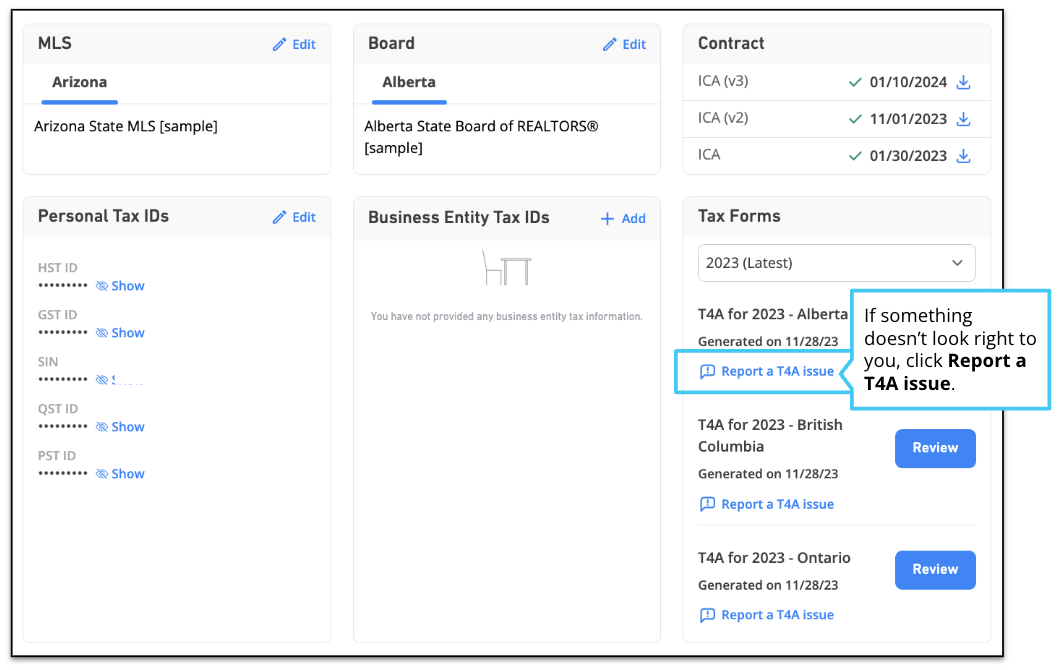This screenshot has height=670, width=1062.
Task: Select the Arizona tab in MLS
Action: [80, 83]
